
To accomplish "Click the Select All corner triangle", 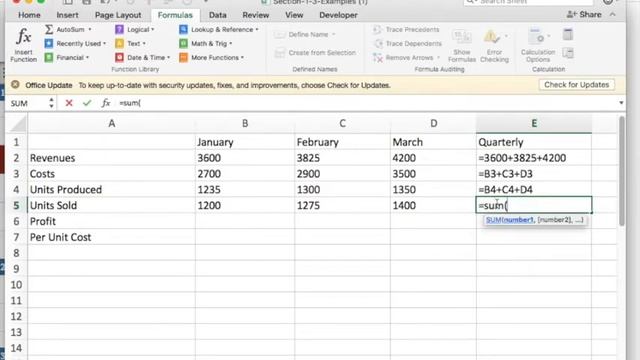I will pos(17,124).
